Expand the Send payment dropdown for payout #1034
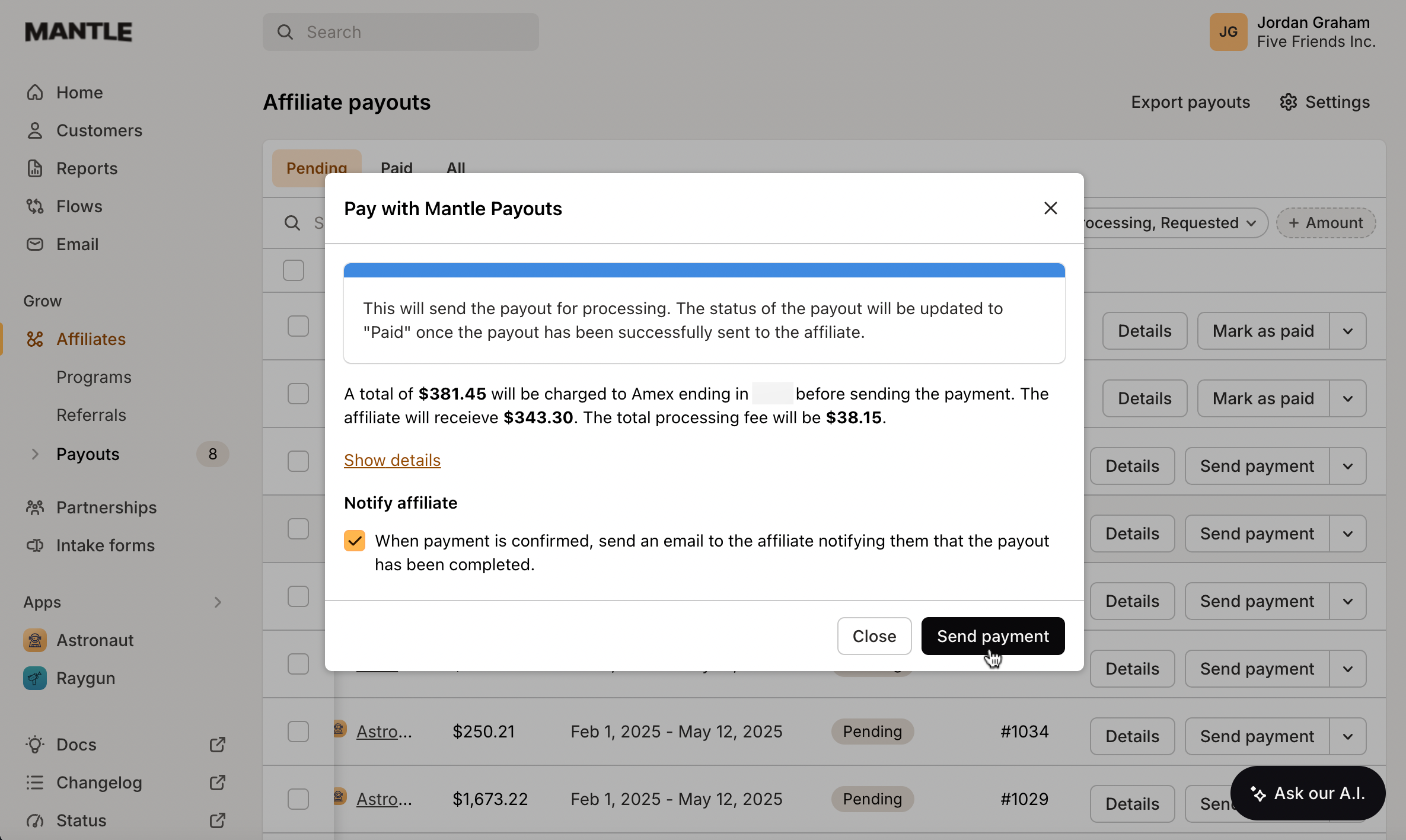 [1347, 736]
